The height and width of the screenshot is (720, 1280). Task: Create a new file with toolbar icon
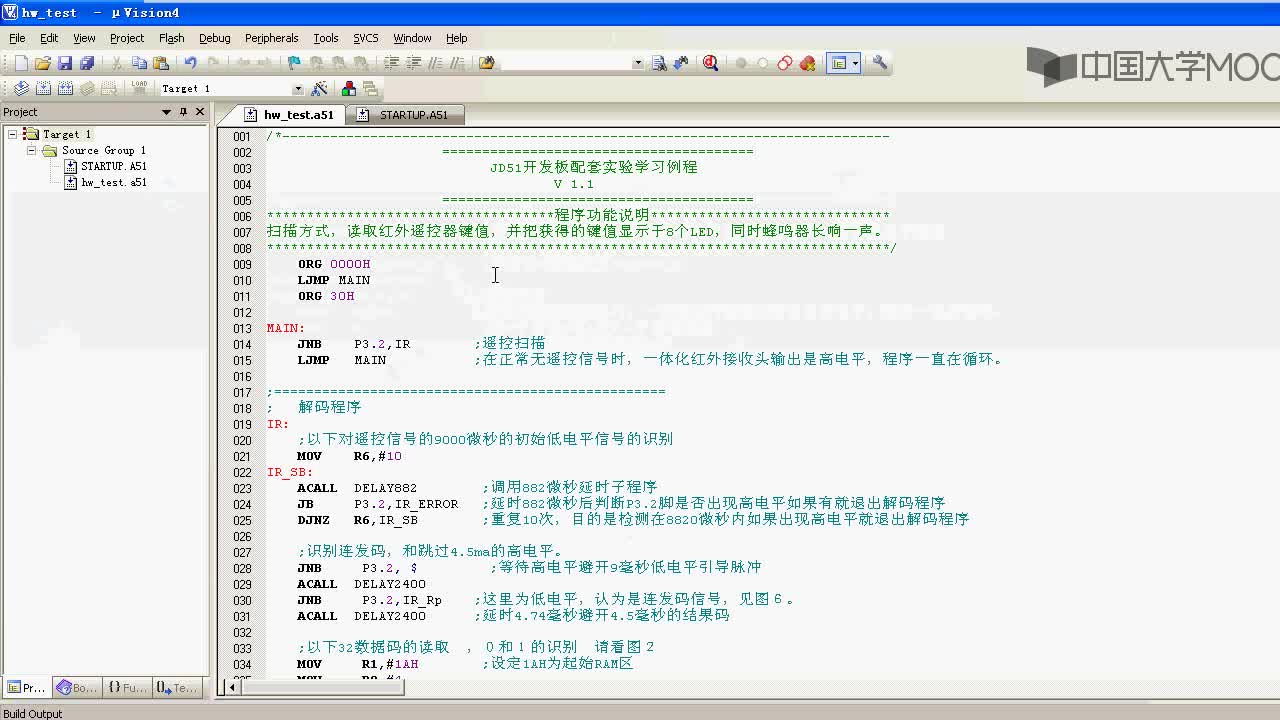(x=21, y=63)
